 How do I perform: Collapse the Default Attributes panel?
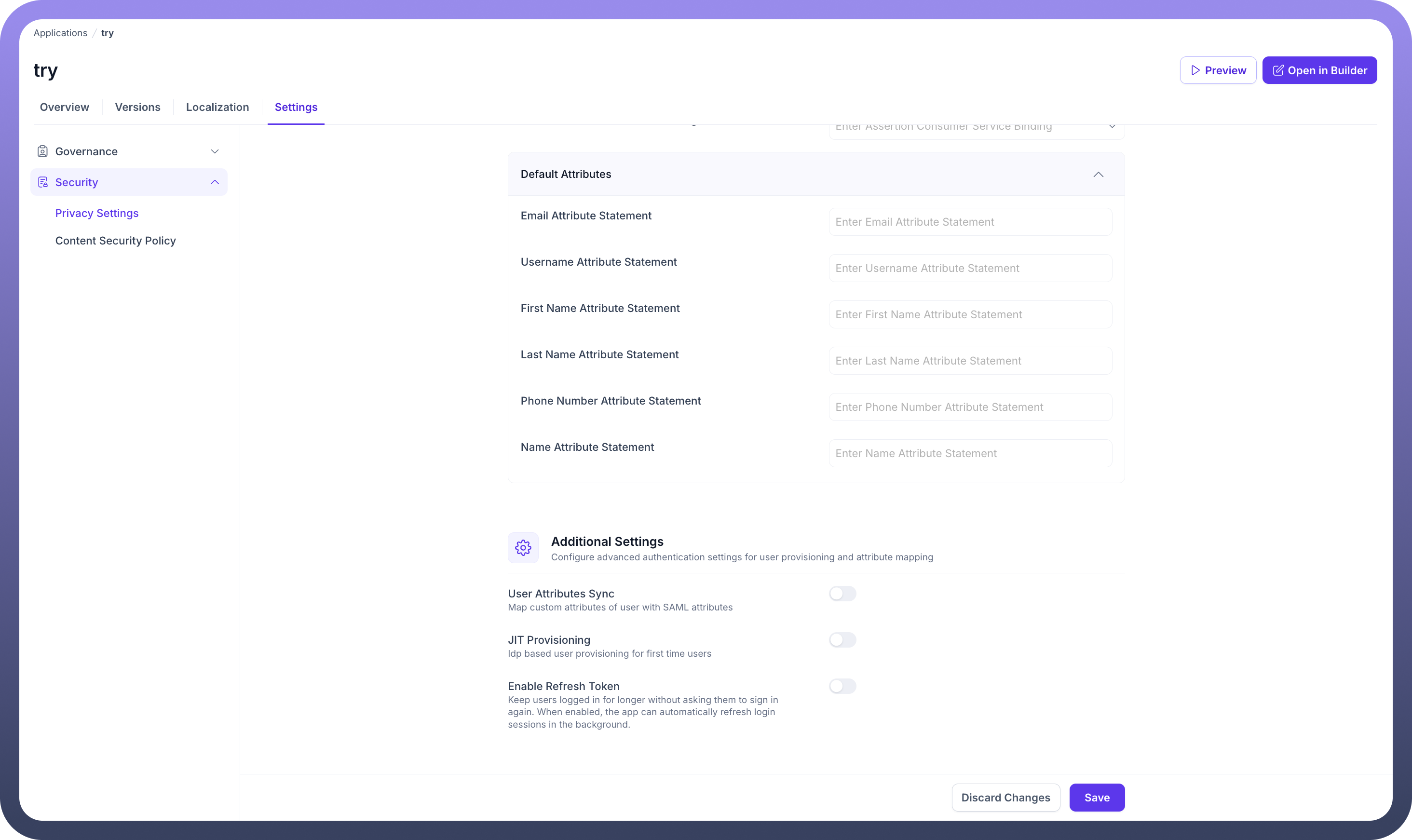click(1098, 175)
